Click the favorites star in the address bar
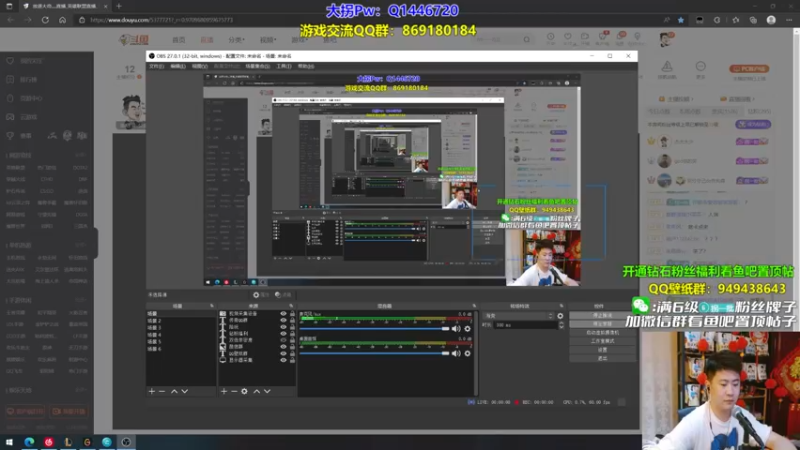Image resolution: width=800 pixels, height=450 pixels. pos(681,20)
